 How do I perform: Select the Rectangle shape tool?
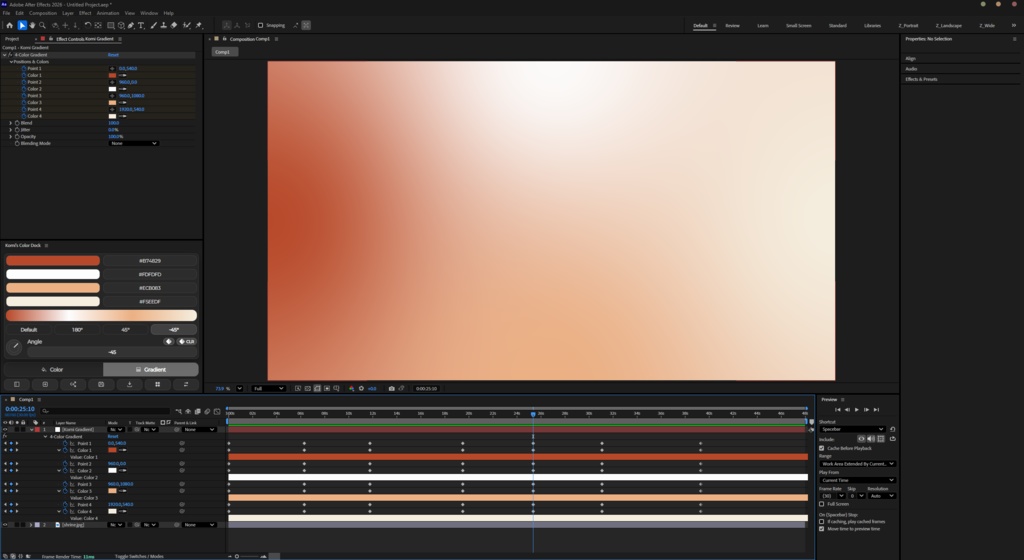point(110,25)
